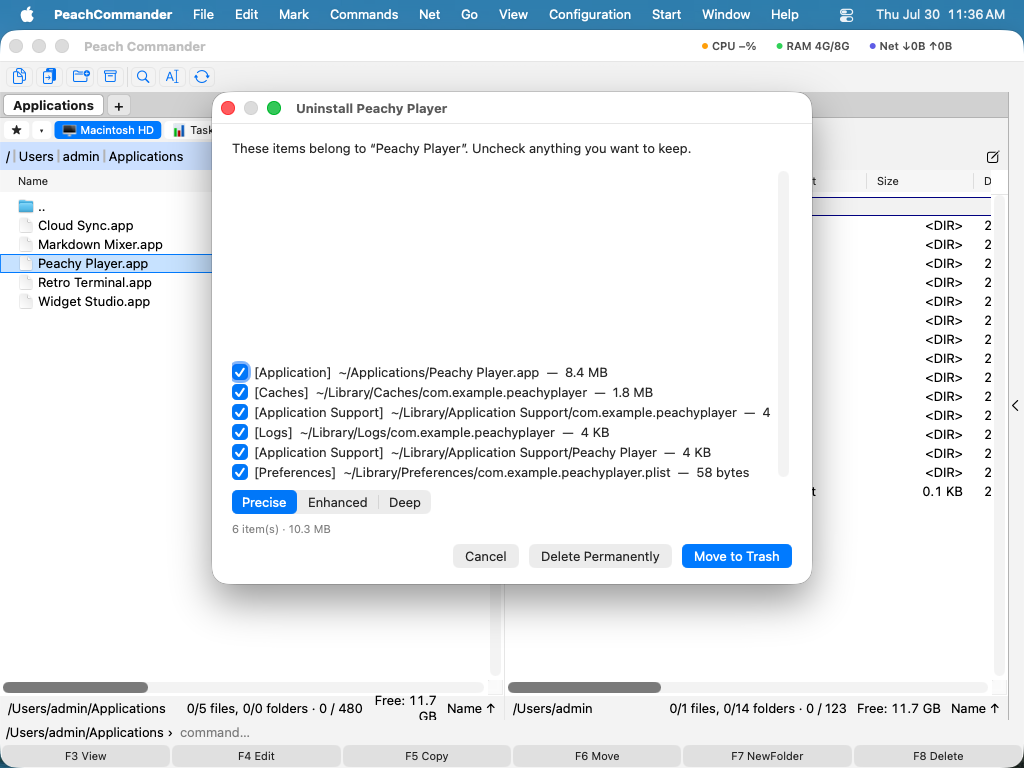Viewport: 1024px width, 768px height.
Task: Open the Net menu
Action: (429, 14)
